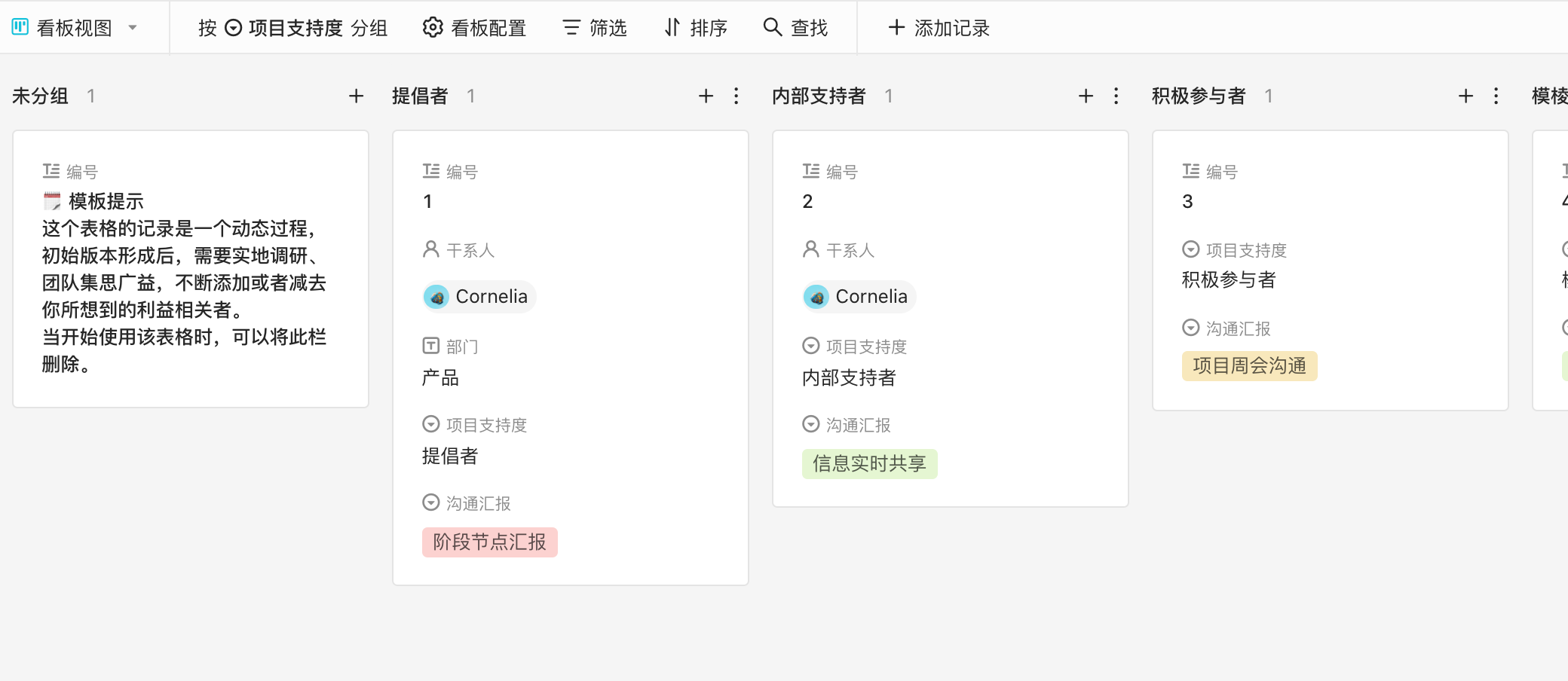The image size is (1568, 681).
Task: Open the kanban configuration gear icon
Action: (433, 28)
